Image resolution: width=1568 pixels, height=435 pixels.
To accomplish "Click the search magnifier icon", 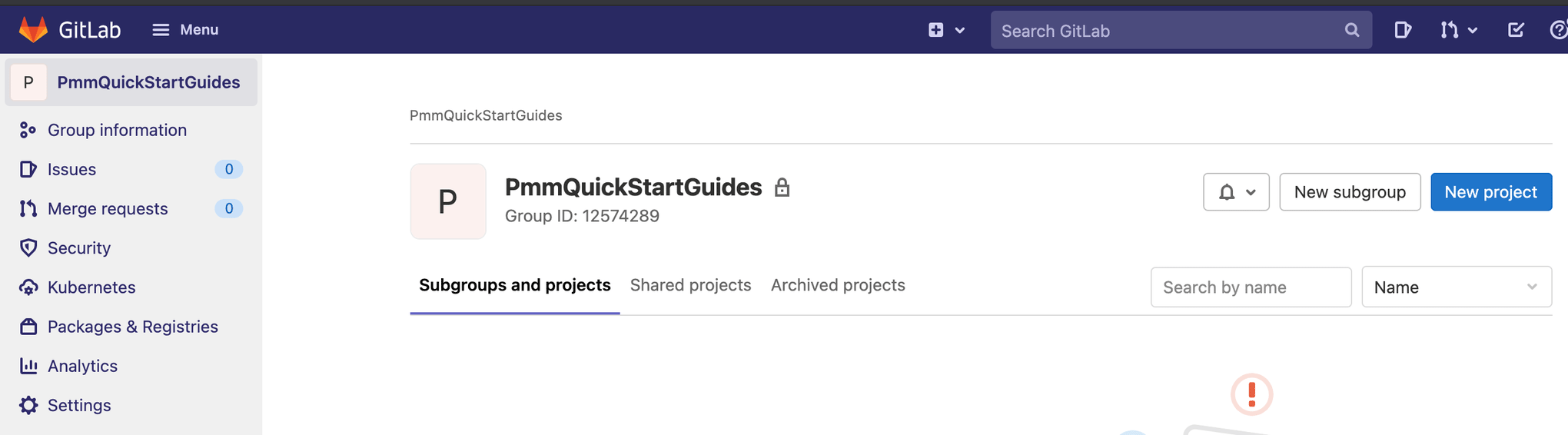I will (x=1352, y=30).
